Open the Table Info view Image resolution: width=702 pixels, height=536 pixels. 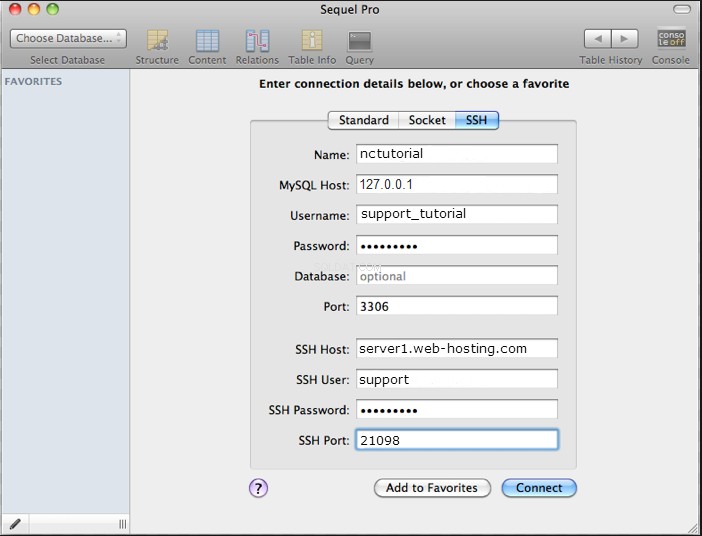312,47
